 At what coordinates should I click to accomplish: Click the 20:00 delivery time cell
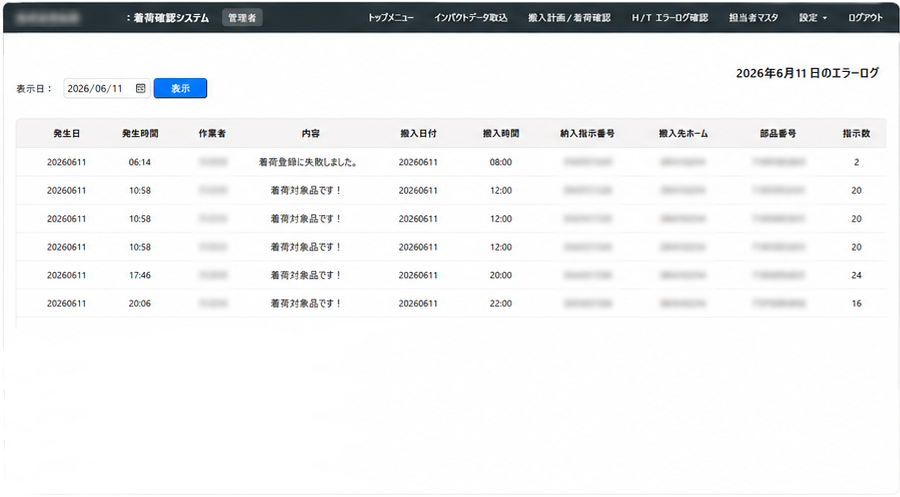(x=501, y=275)
